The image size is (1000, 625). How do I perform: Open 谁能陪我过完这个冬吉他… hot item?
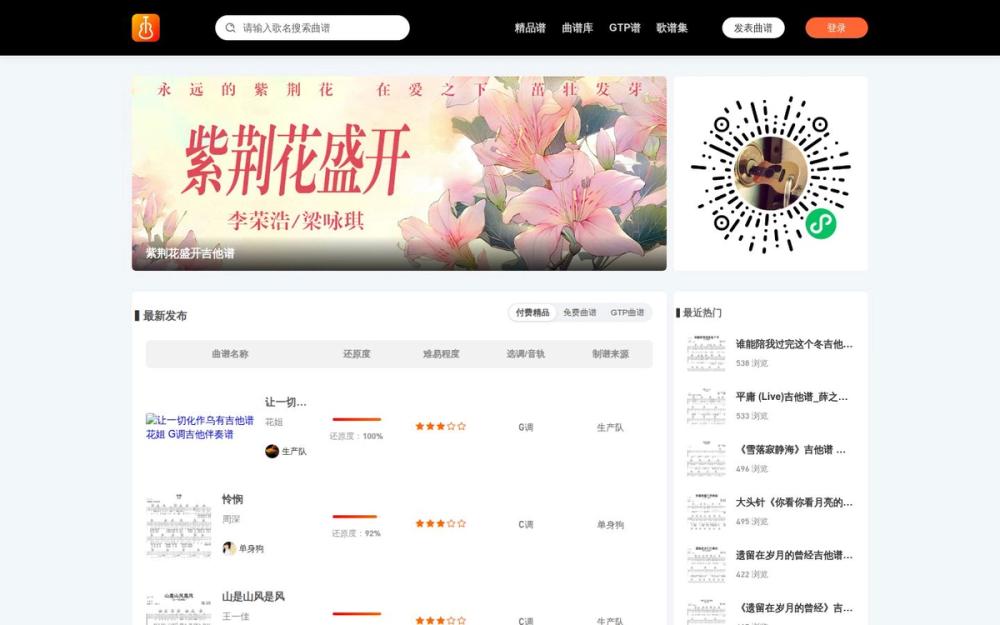click(x=794, y=344)
